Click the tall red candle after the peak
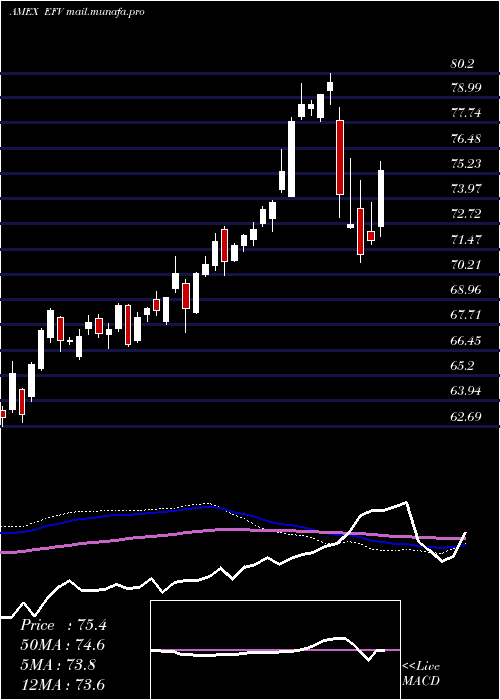The width and height of the screenshot is (500, 700). (x=340, y=158)
